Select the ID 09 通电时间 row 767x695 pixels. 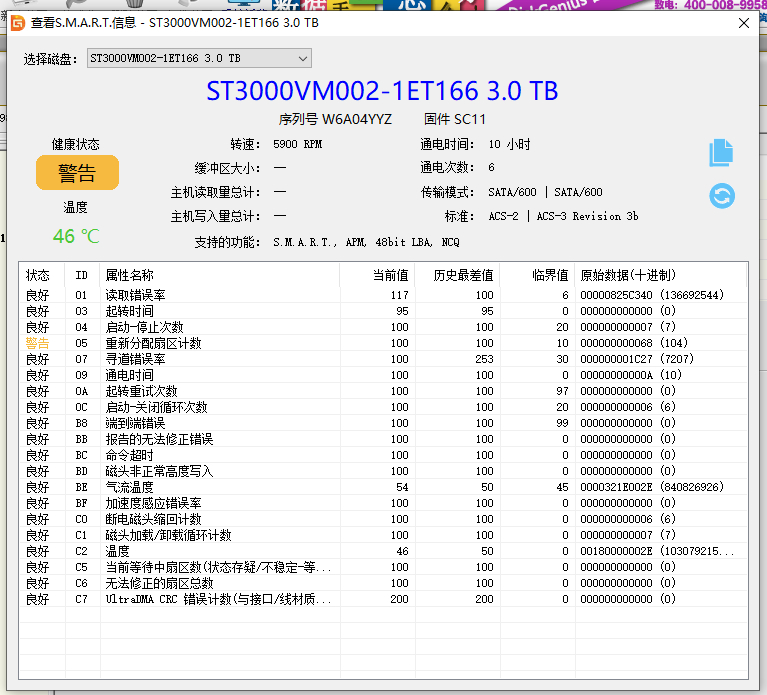click(x=384, y=375)
